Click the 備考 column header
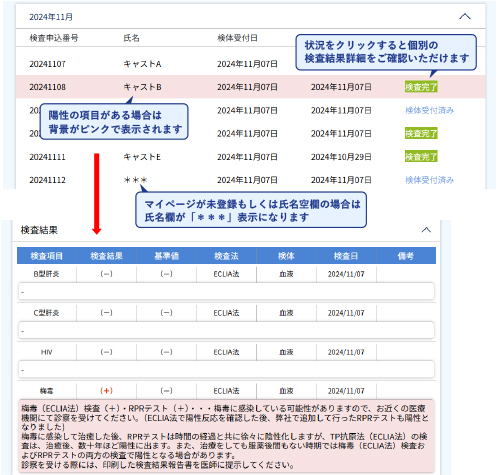The image size is (500, 475). (406, 256)
